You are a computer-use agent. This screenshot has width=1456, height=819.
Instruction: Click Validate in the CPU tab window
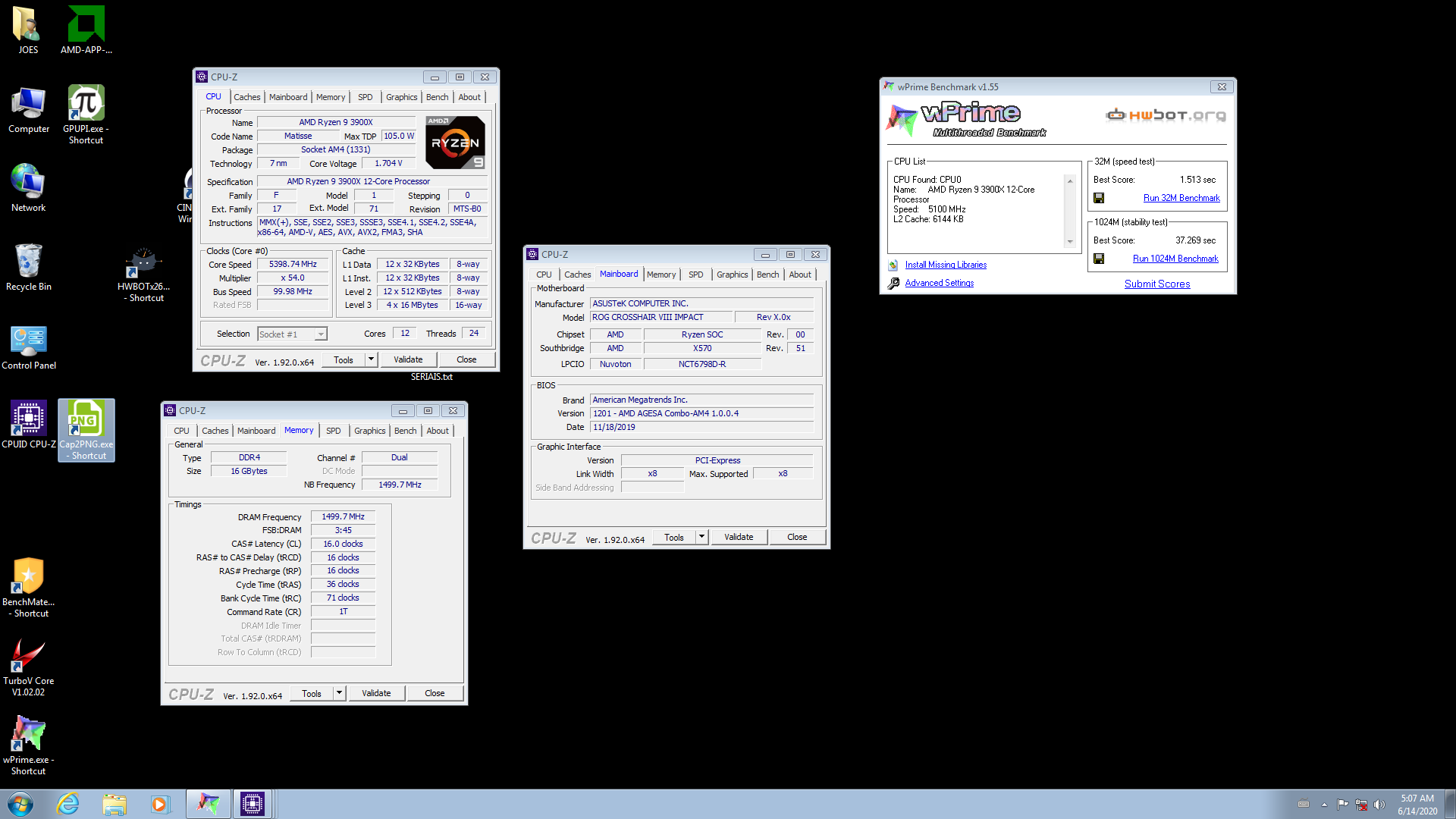[x=408, y=359]
